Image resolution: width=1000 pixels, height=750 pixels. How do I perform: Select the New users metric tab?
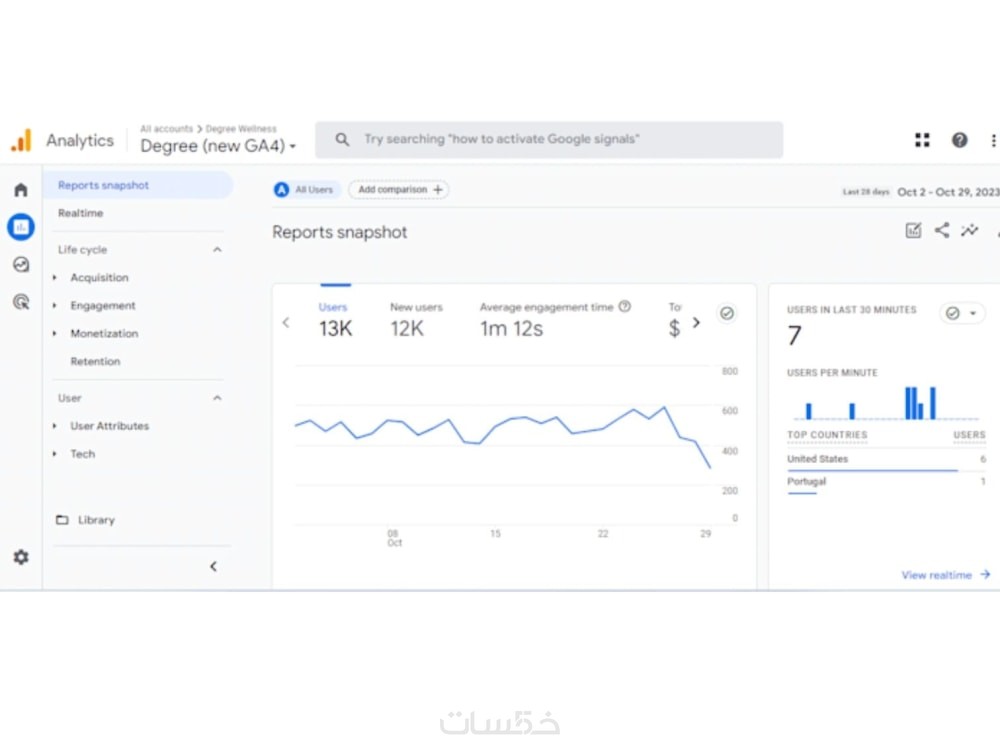pos(416,319)
